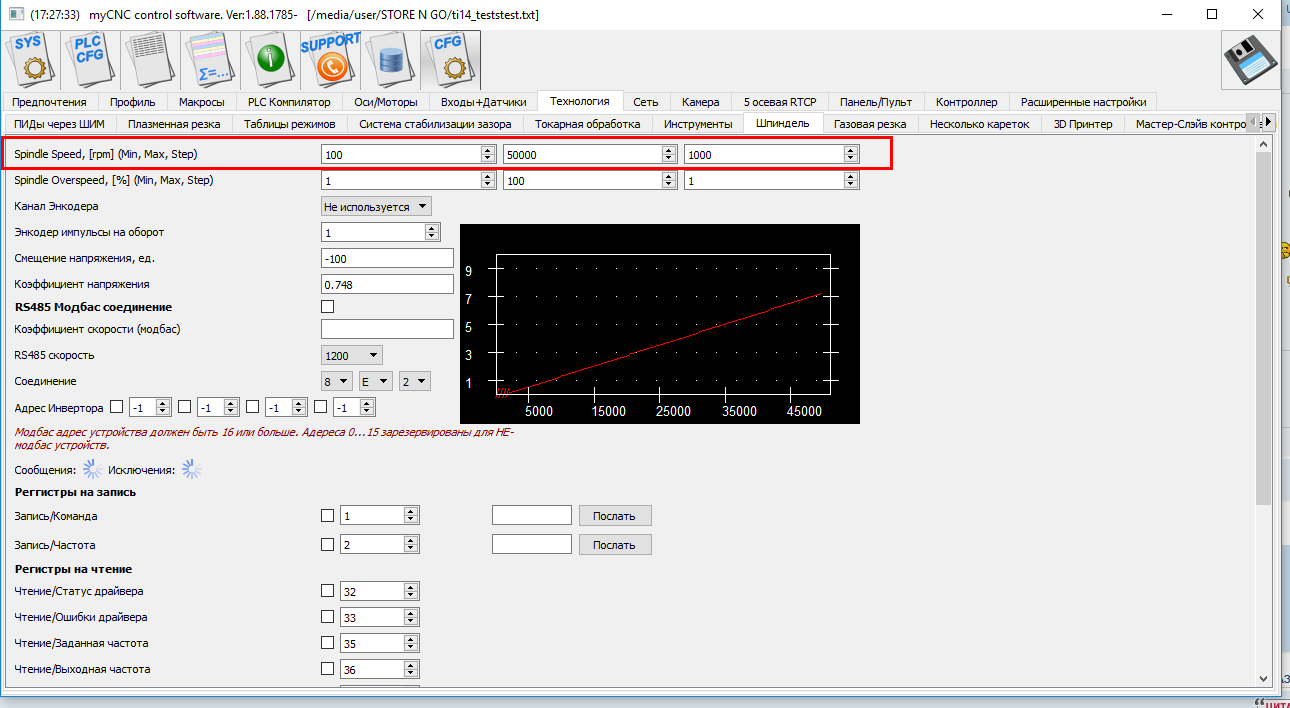1290x708 pixels.
Task: Click the scrollbar down arrow
Action: (1262, 677)
